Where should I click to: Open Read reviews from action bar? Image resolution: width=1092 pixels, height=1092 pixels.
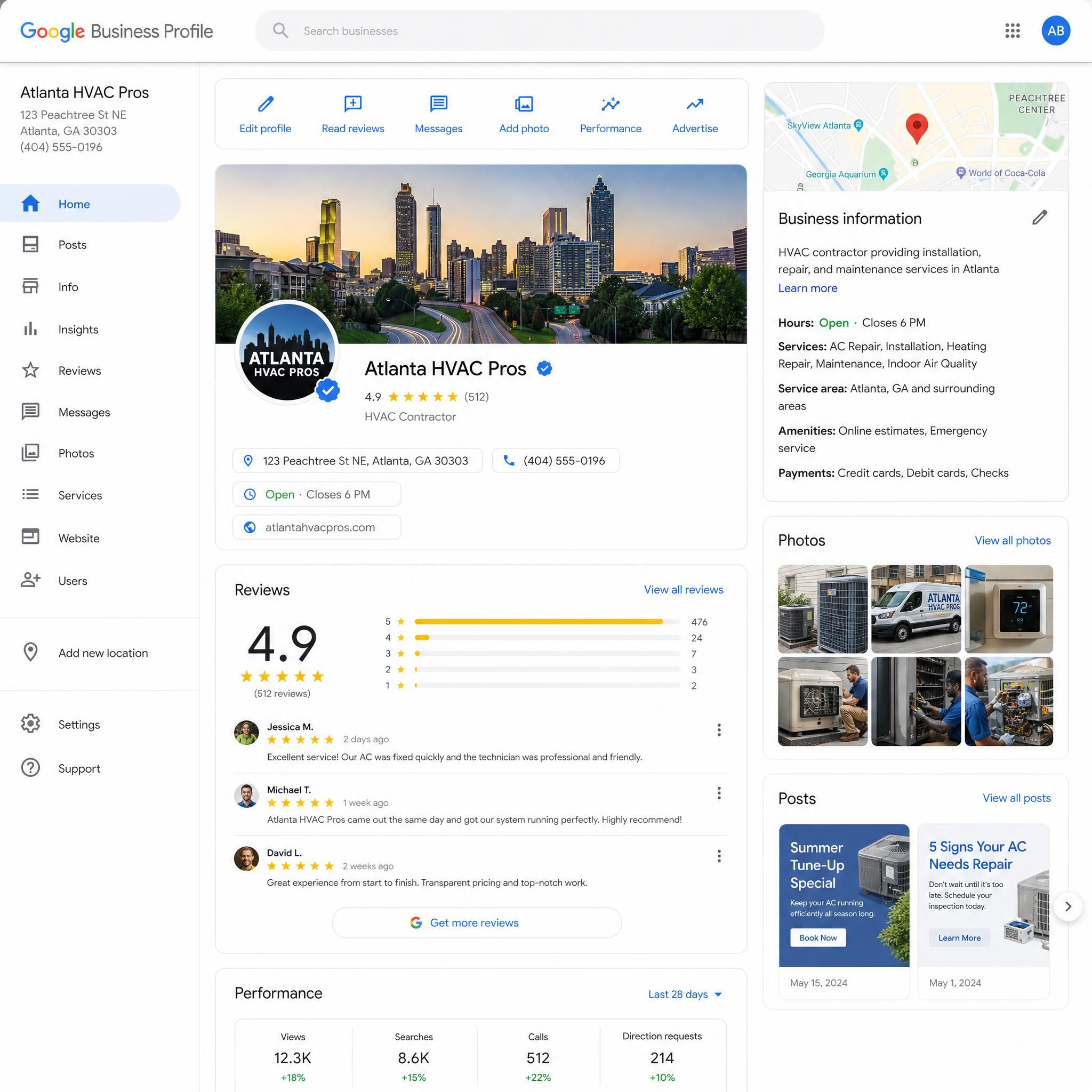pyautogui.click(x=352, y=115)
